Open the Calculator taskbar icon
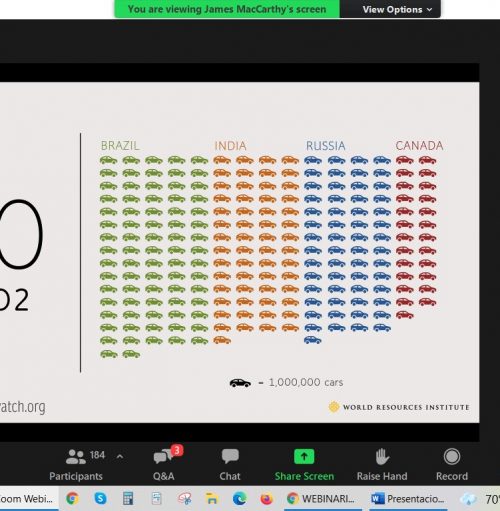The image size is (500, 511). point(128,499)
